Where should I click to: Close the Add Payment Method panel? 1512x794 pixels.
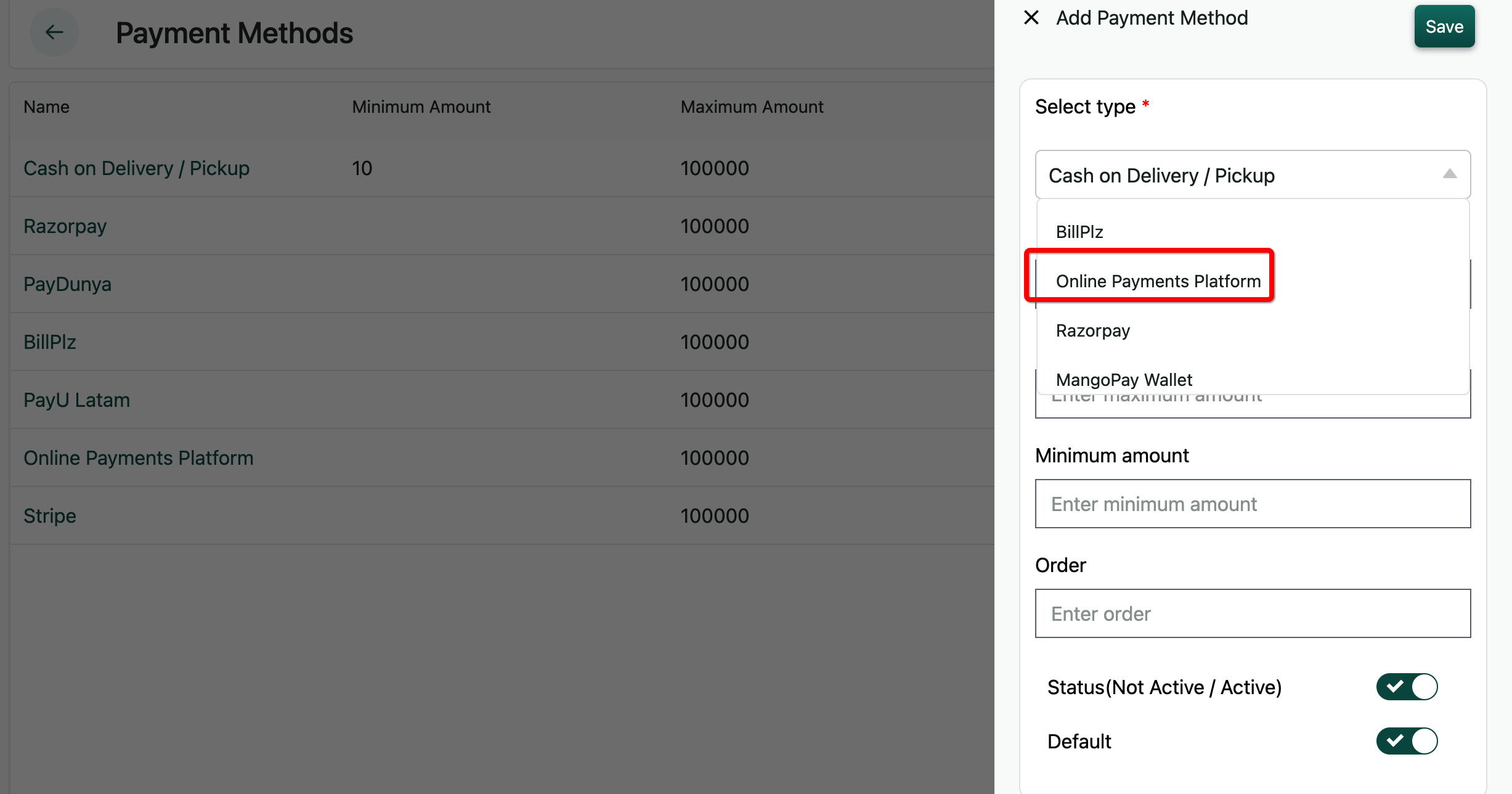[1031, 17]
